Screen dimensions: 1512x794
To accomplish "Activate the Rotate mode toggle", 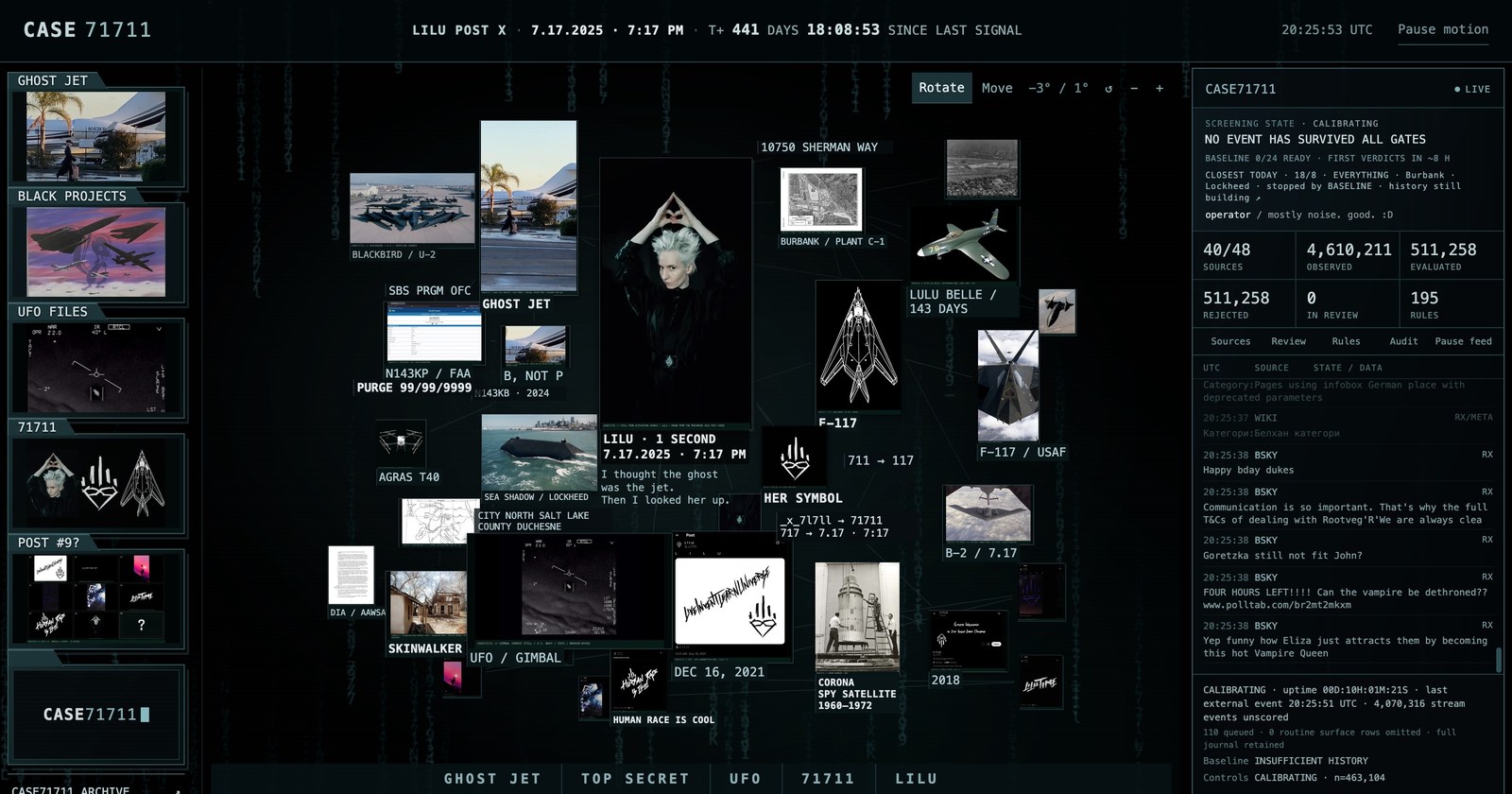I will point(942,88).
